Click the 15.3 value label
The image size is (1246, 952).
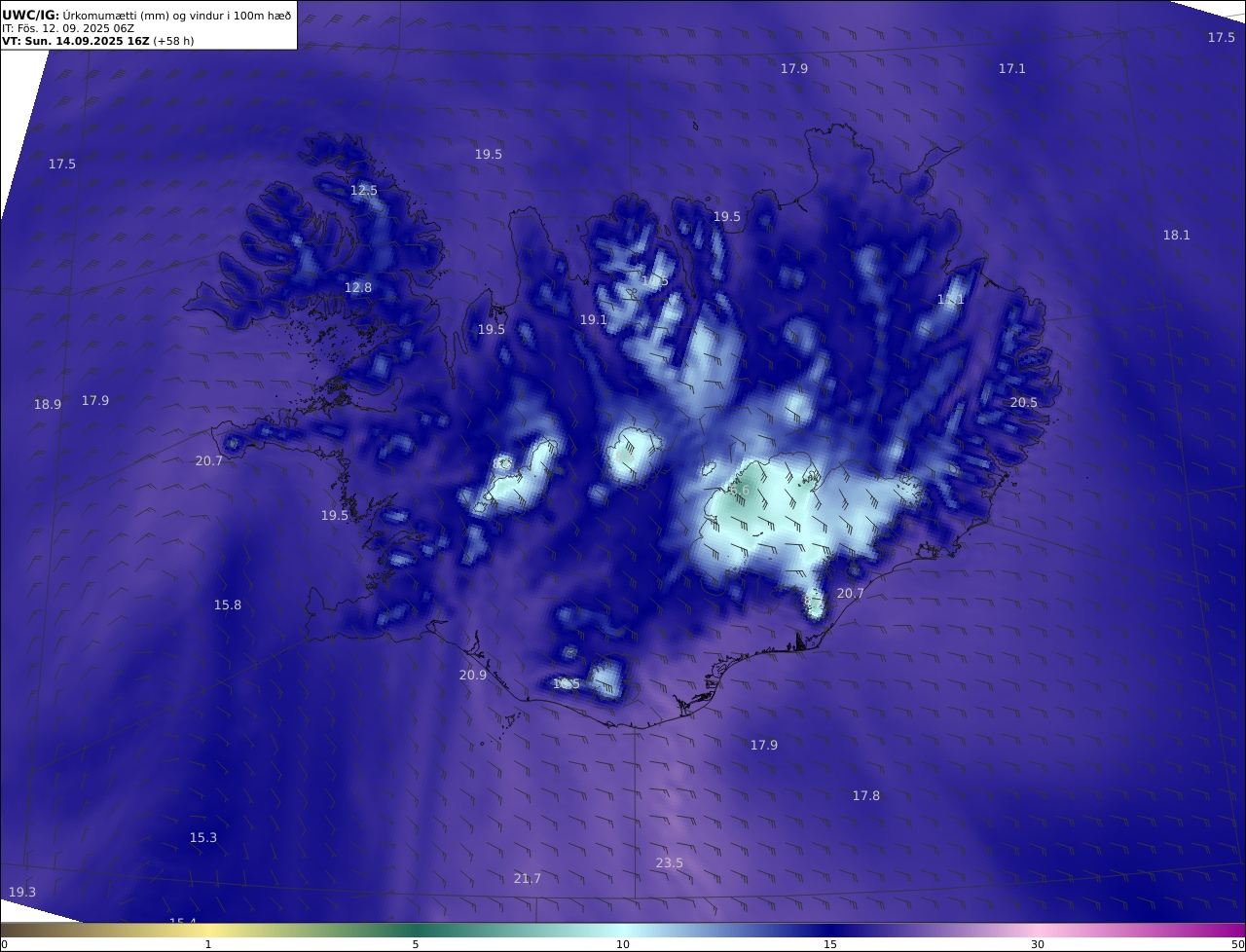point(203,837)
